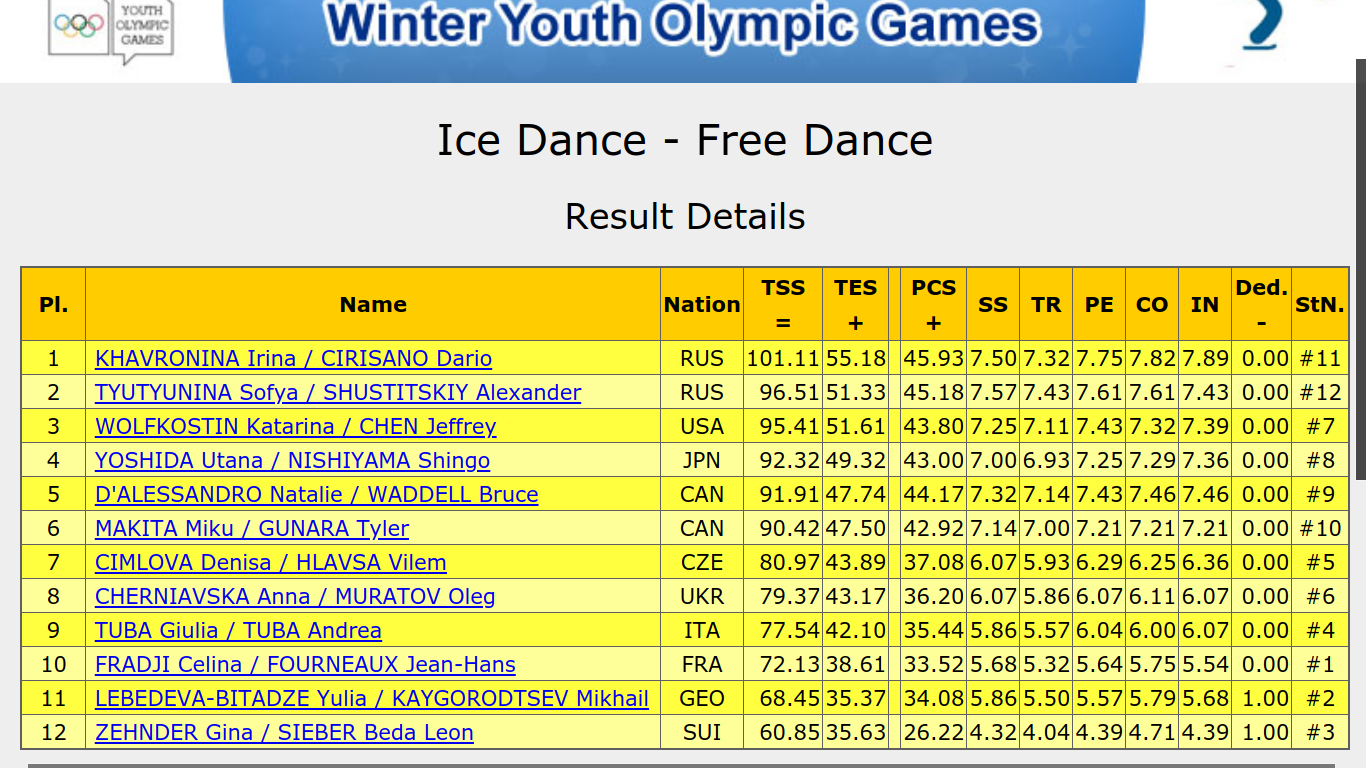Click the TSS column header
The image size is (1366, 768).
[x=782, y=304]
